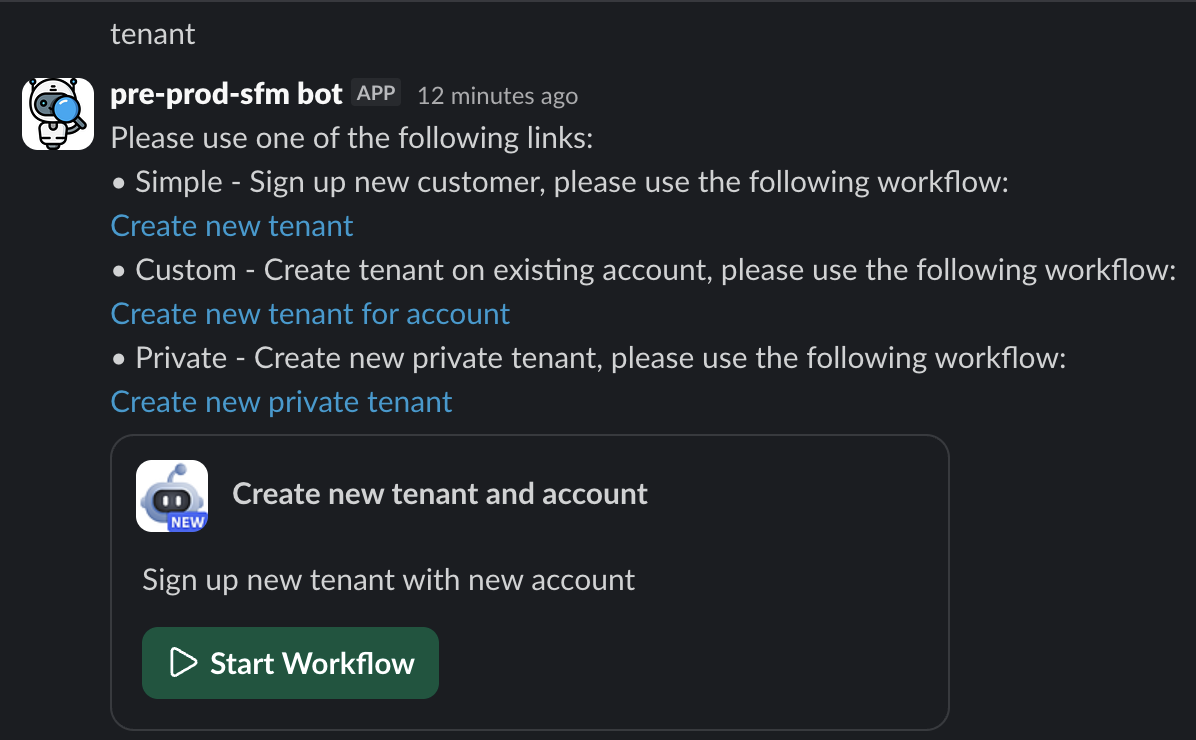
Task: Click 'Please use one of the following links' text
Action: pyautogui.click(x=352, y=138)
